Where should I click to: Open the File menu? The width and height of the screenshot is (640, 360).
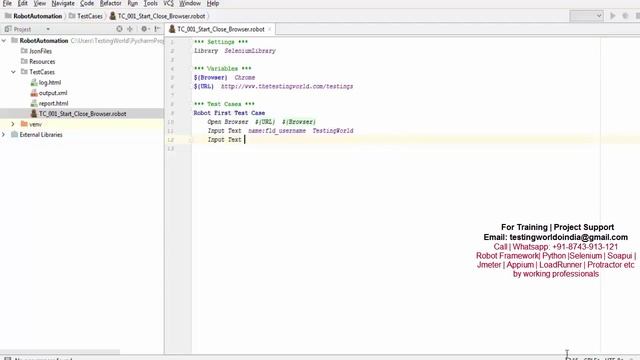[x=7, y=3]
